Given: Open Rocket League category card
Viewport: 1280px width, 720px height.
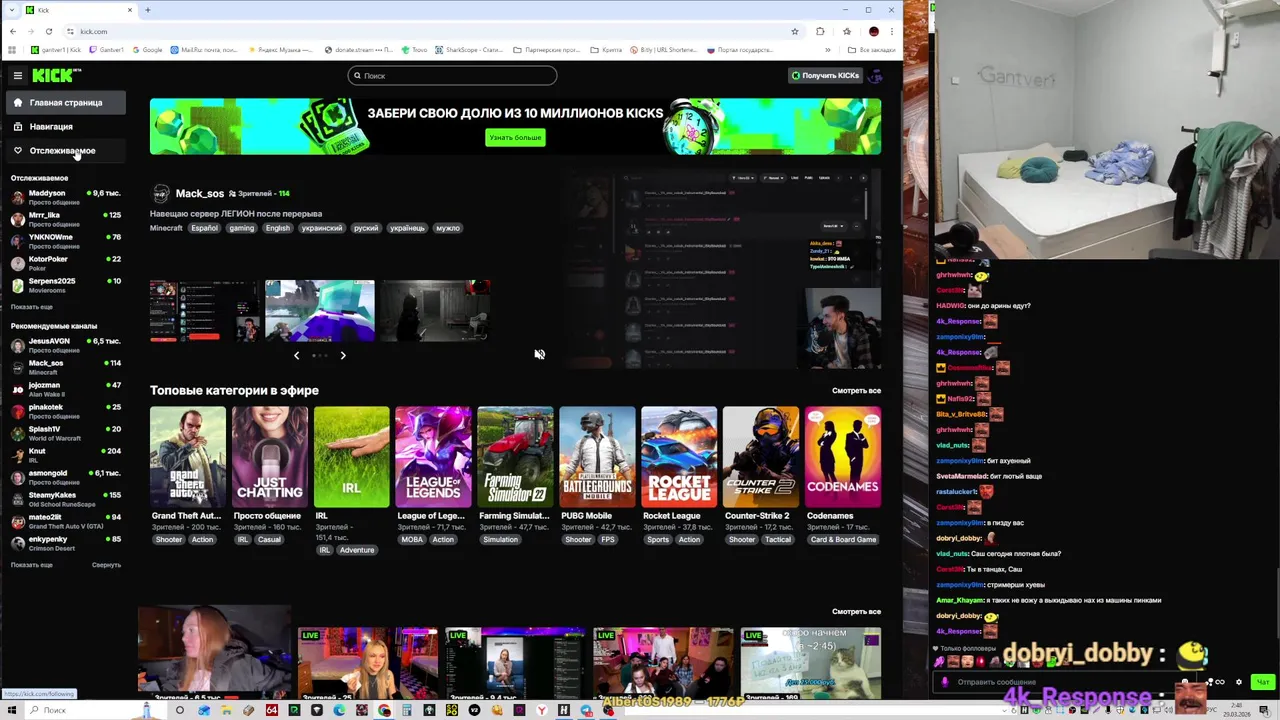Looking at the screenshot, I should tap(679, 457).
